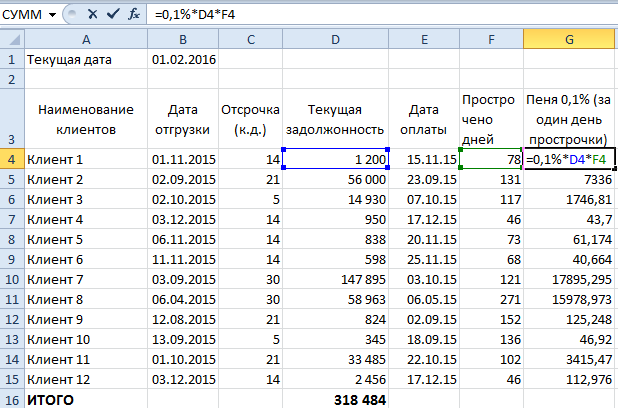
Task: Click penalty cell 40,664
Action: (x=569, y=259)
